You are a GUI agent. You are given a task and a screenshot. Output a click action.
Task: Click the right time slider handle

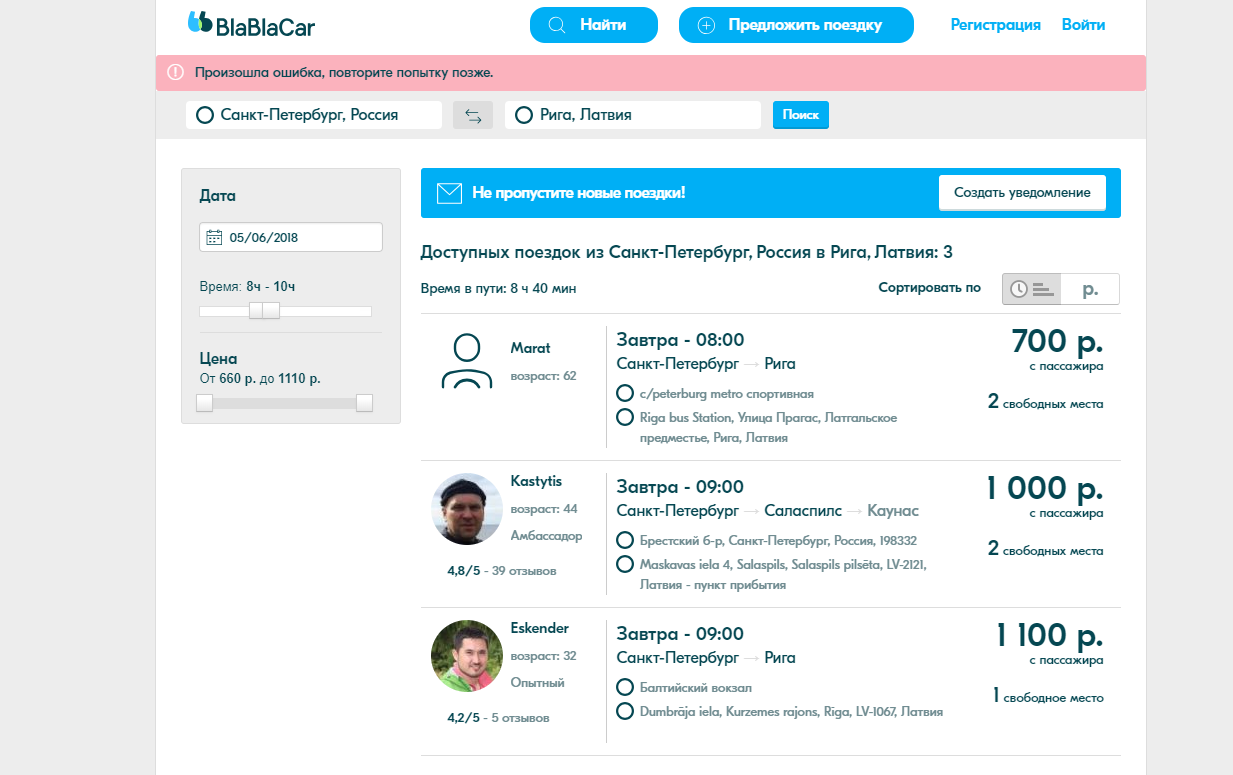(x=271, y=311)
